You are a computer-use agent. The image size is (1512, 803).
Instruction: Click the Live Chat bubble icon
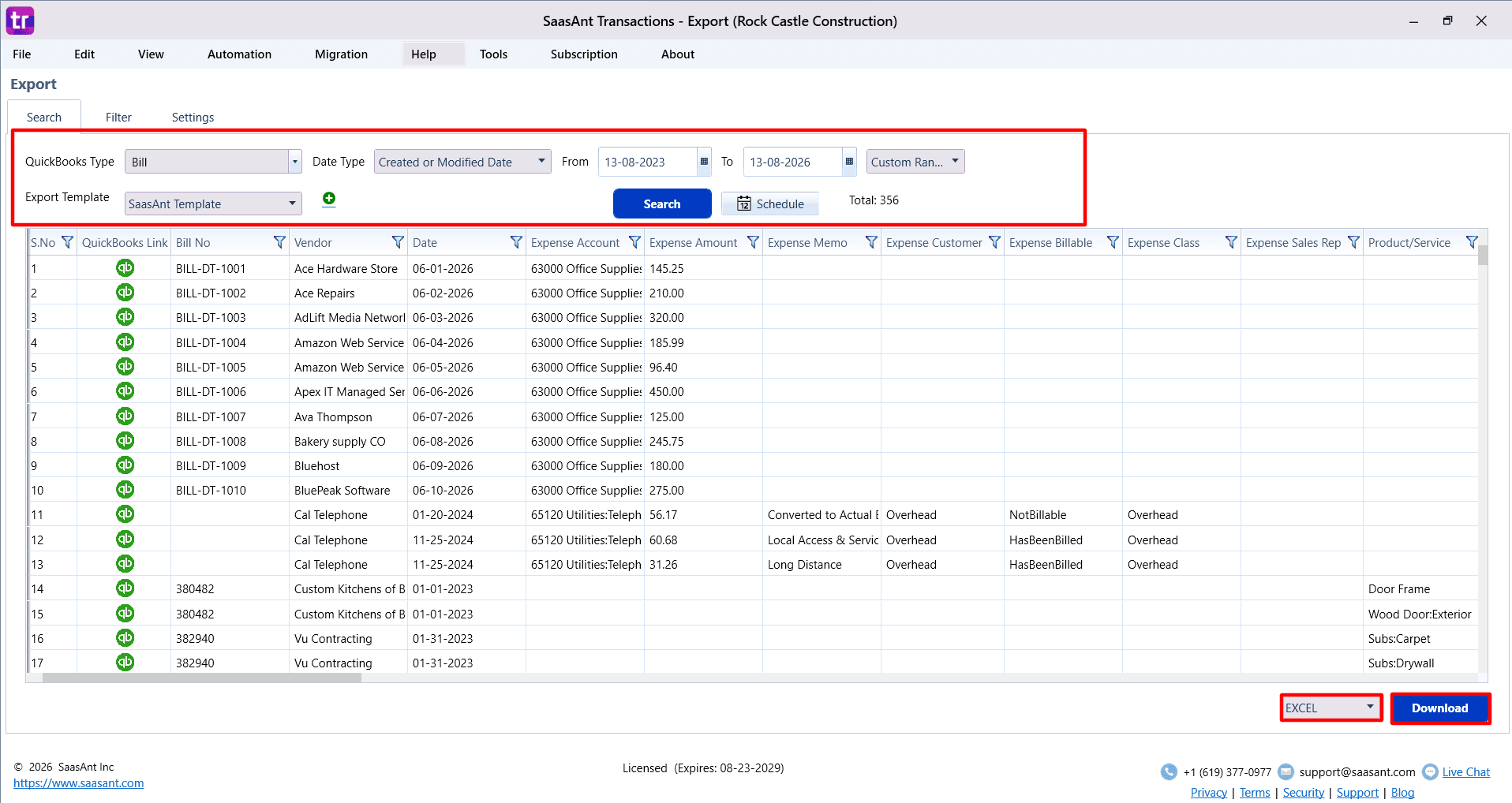coord(1430,771)
